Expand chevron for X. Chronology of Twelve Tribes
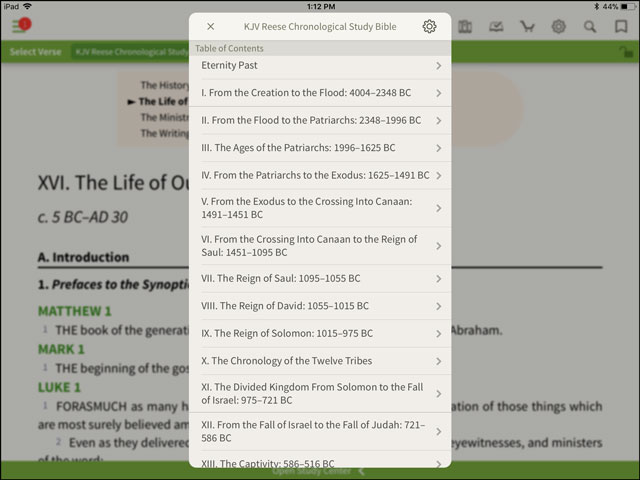This screenshot has width=640, height=480. (438, 361)
